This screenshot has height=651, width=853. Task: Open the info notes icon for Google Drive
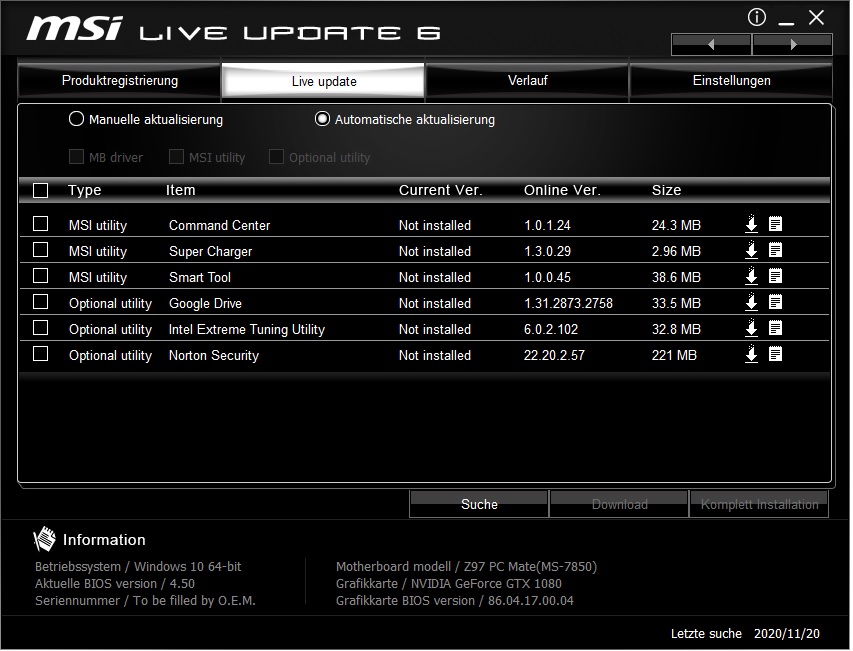pos(777,302)
